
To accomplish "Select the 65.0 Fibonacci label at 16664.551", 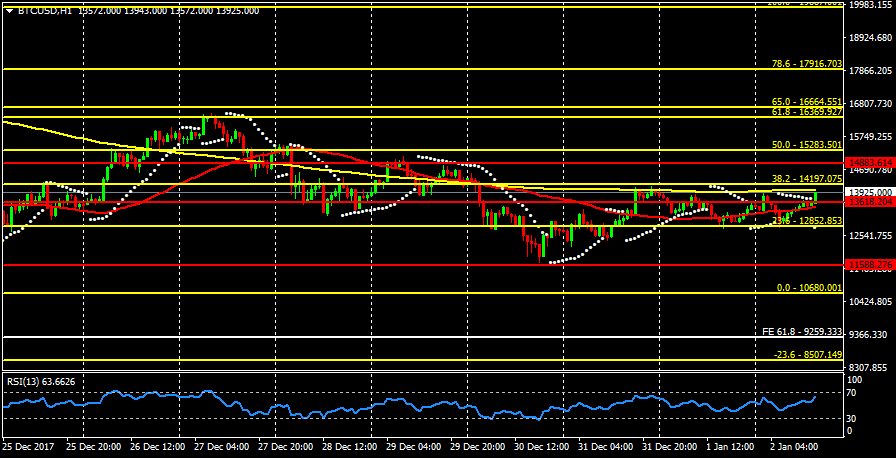I will click(807, 101).
